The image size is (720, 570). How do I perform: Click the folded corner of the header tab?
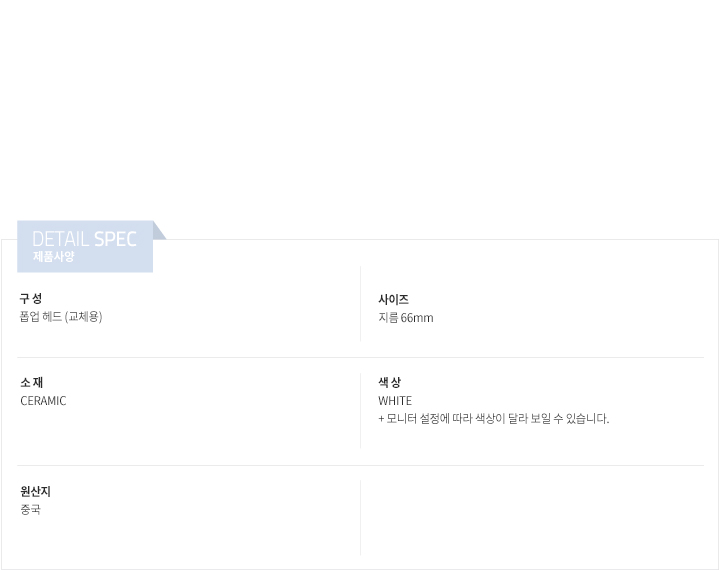159,231
